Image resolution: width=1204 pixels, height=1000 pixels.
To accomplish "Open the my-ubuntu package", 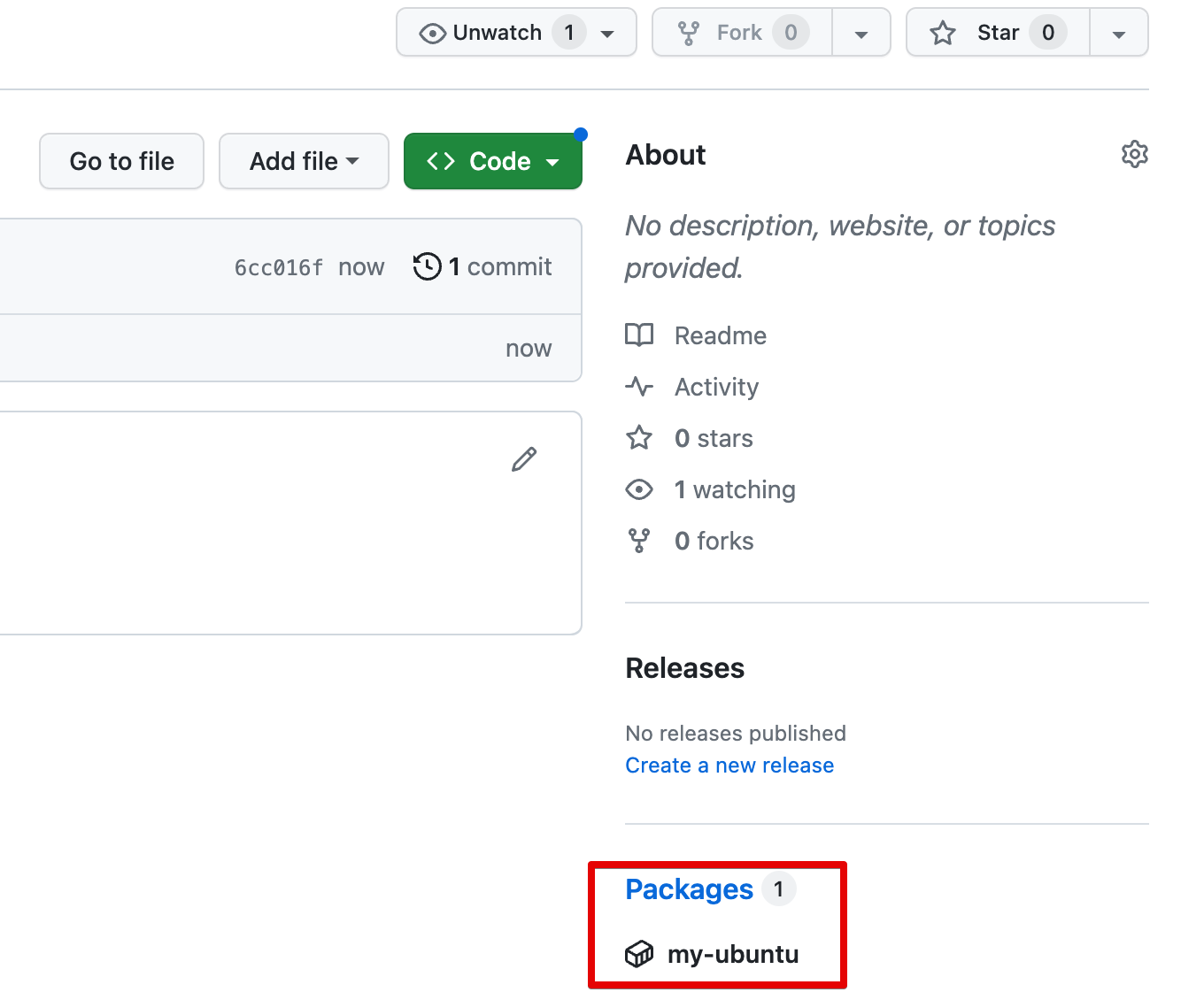I will (x=732, y=954).
